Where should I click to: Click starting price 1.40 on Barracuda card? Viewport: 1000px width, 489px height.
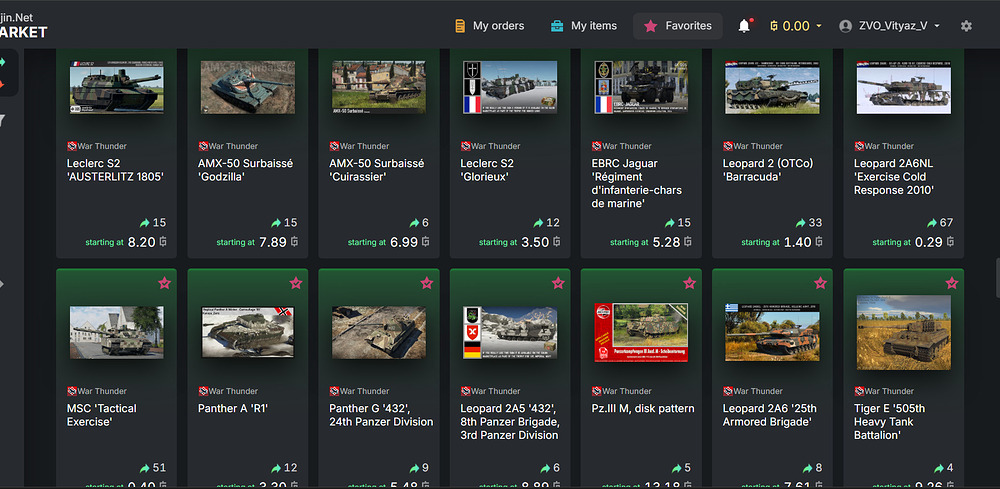[x=798, y=242]
